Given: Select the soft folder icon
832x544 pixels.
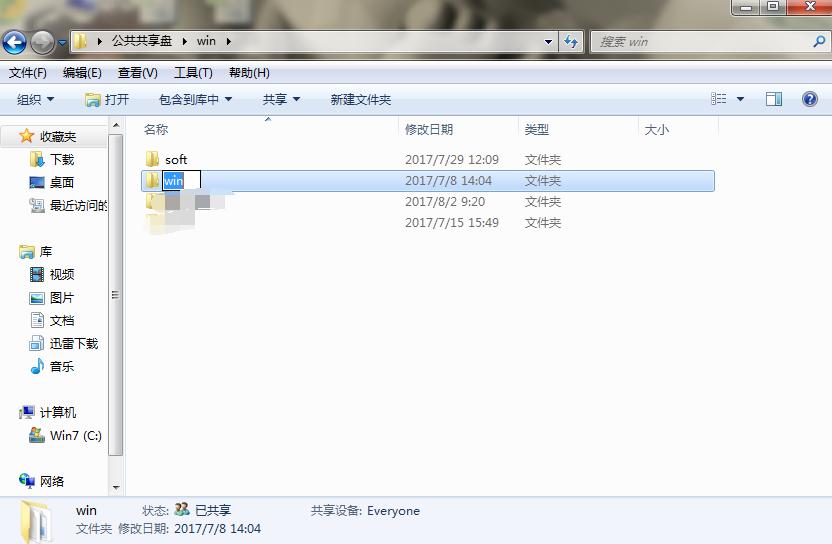Looking at the screenshot, I should (x=152, y=159).
